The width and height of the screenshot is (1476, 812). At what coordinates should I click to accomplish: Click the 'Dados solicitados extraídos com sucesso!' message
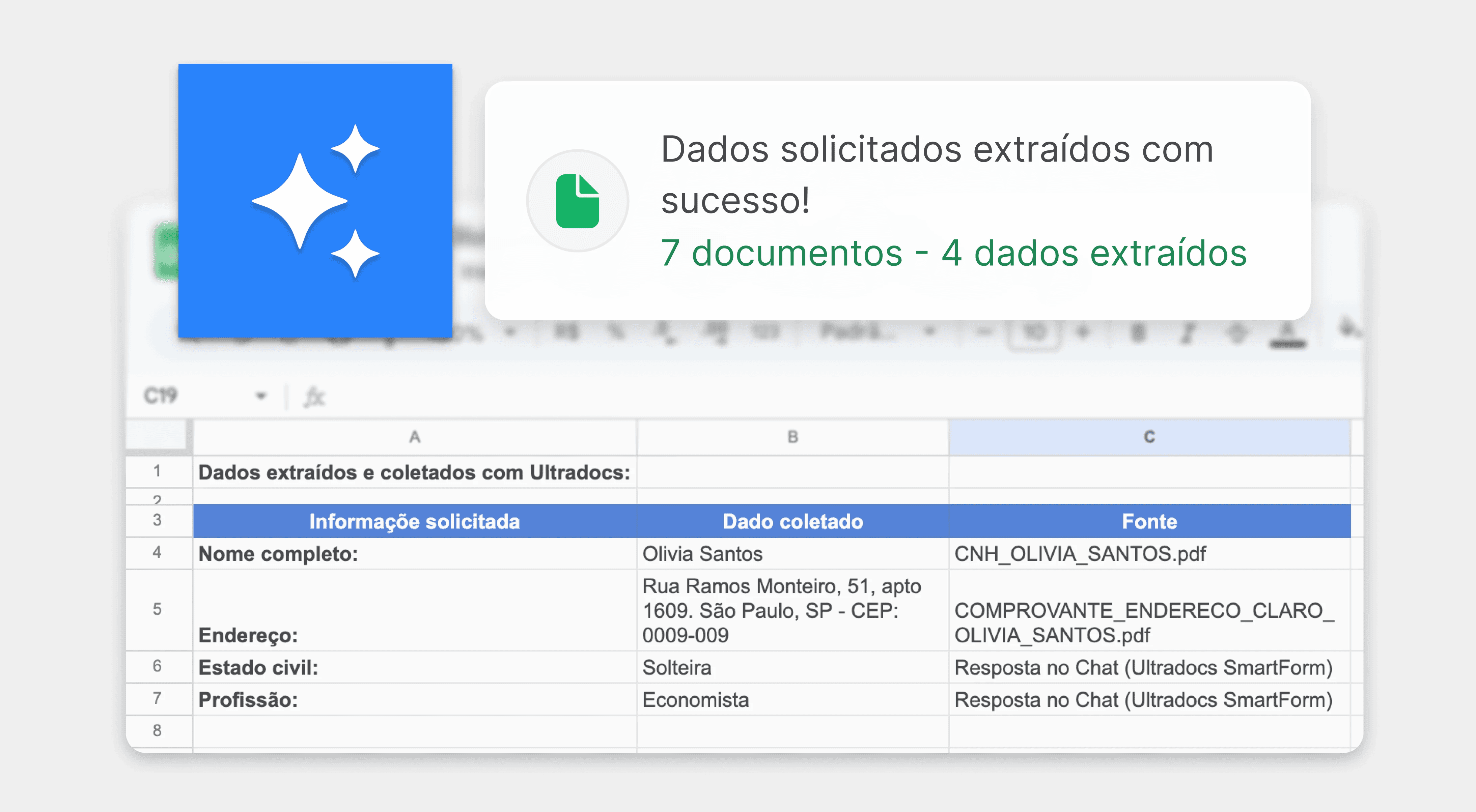[937, 175]
